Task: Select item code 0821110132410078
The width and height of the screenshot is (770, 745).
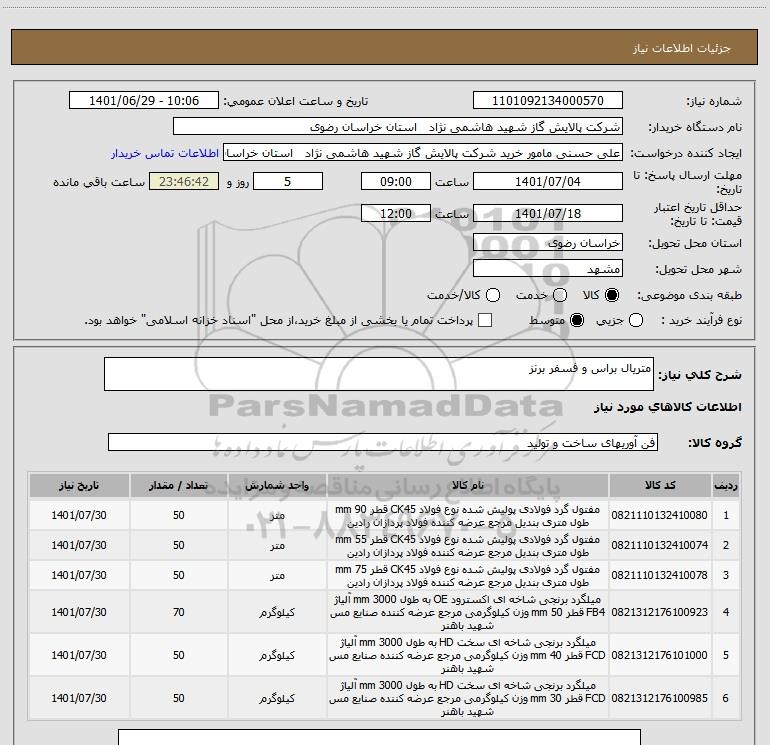Action: tap(660, 575)
